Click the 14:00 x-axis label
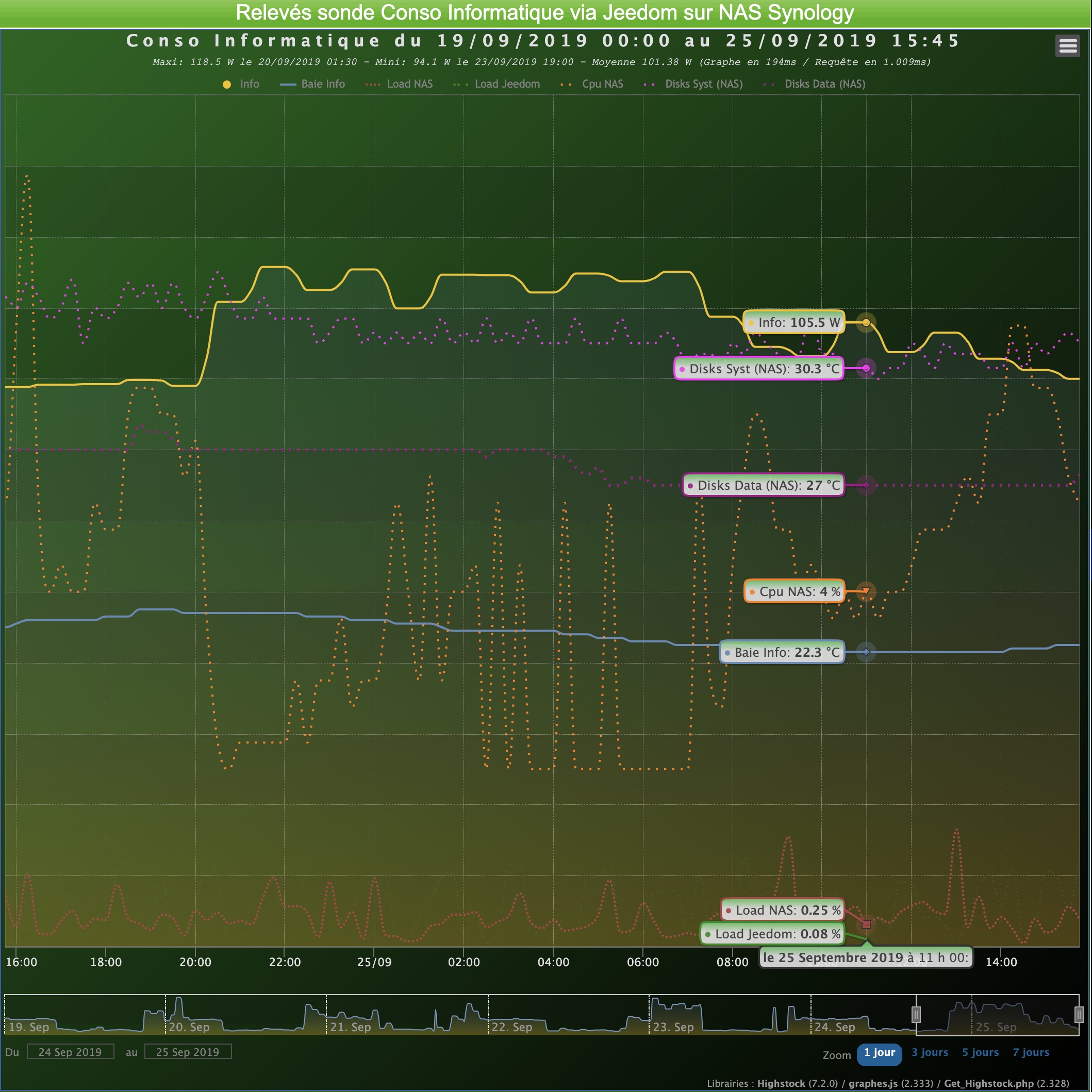This screenshot has width=1092, height=1092. 1001,962
